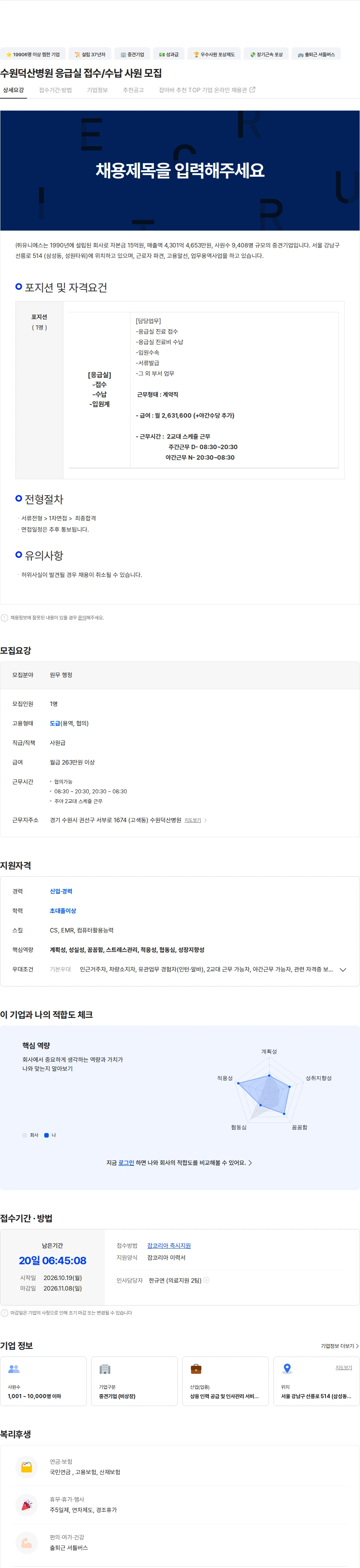
Task: Open 지도보기 link beside 수원덕산병원 address
Action: [192, 820]
